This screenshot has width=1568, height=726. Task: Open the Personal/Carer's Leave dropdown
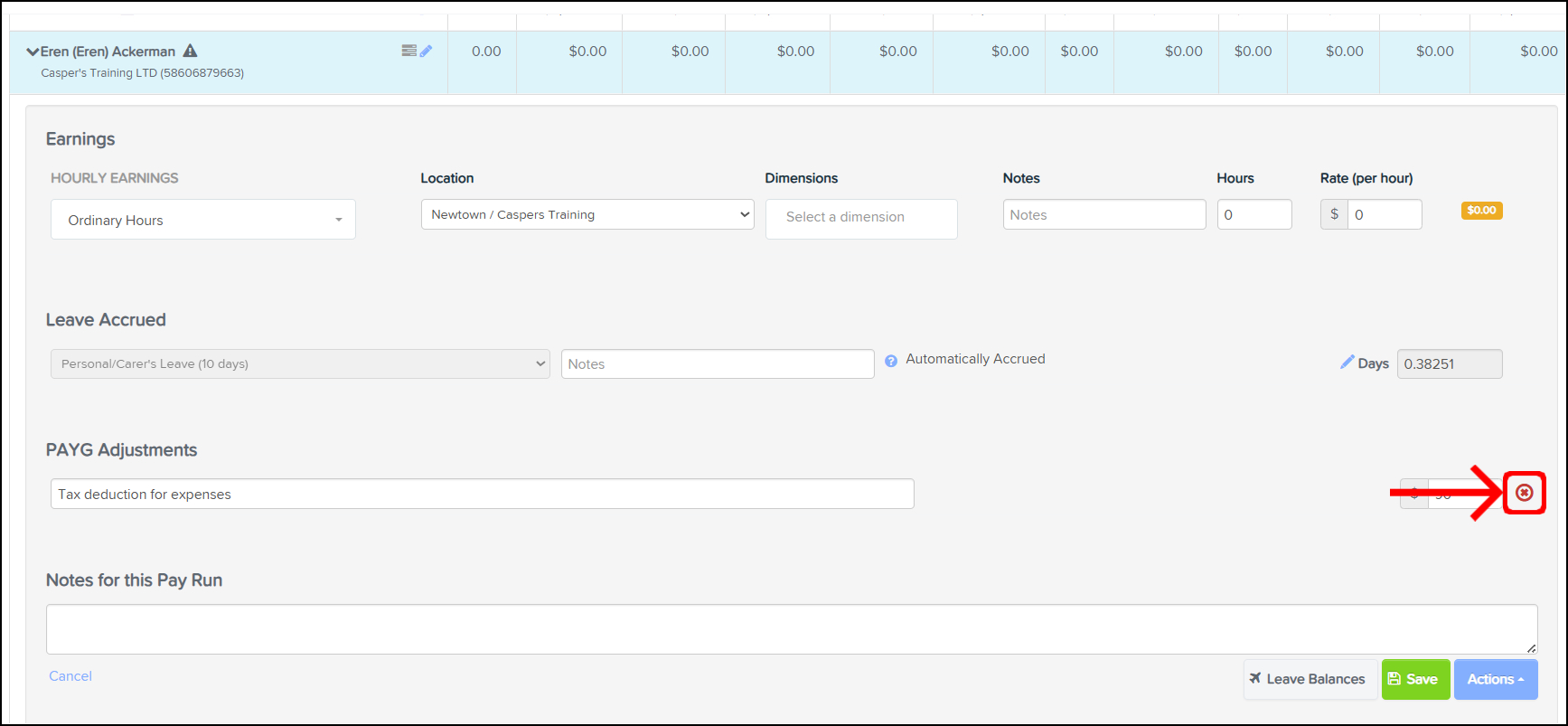click(300, 364)
